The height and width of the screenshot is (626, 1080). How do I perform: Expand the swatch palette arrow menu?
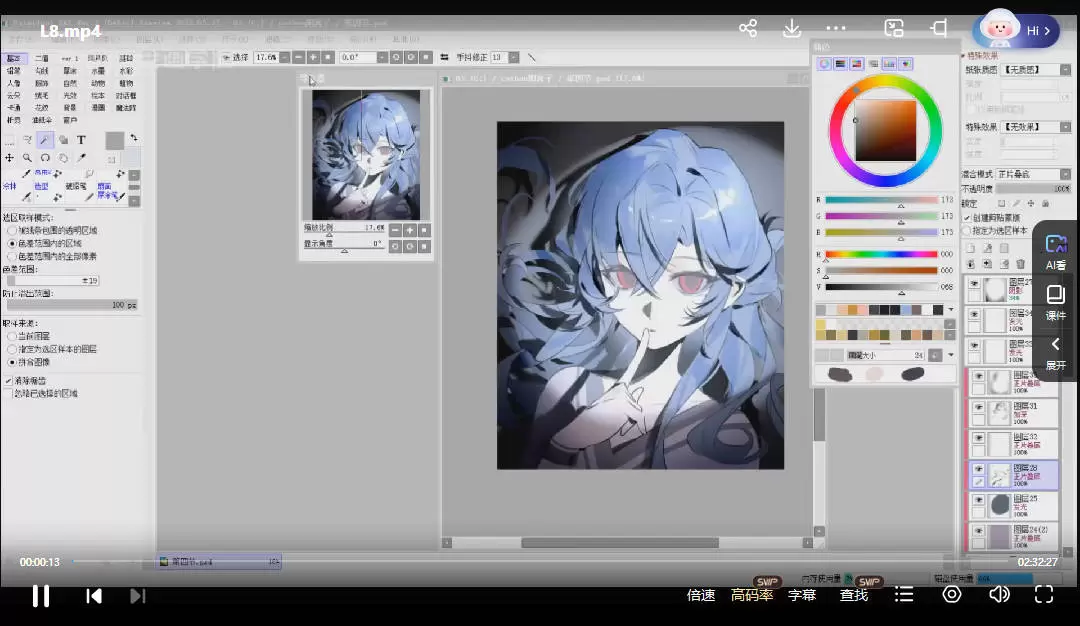click(x=951, y=309)
